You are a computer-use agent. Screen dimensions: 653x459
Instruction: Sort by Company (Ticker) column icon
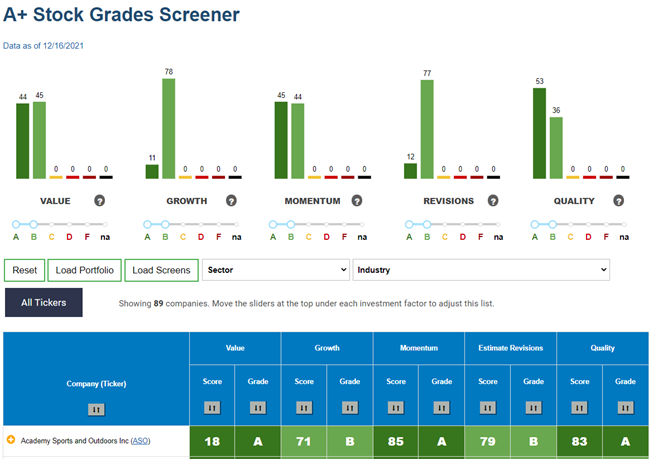96,409
